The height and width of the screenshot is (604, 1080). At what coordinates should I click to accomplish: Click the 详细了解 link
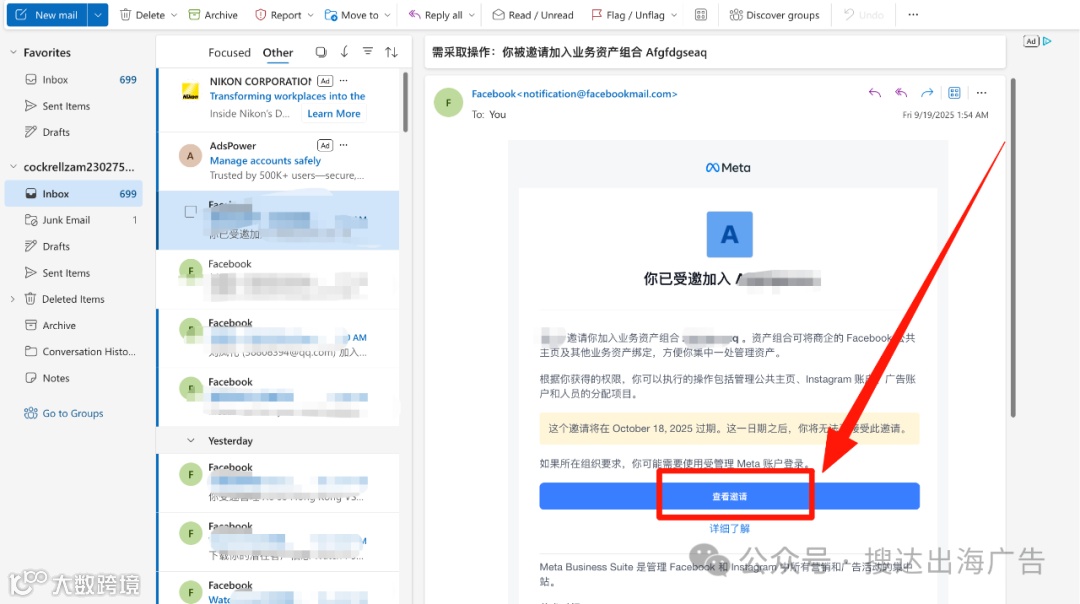click(729, 529)
